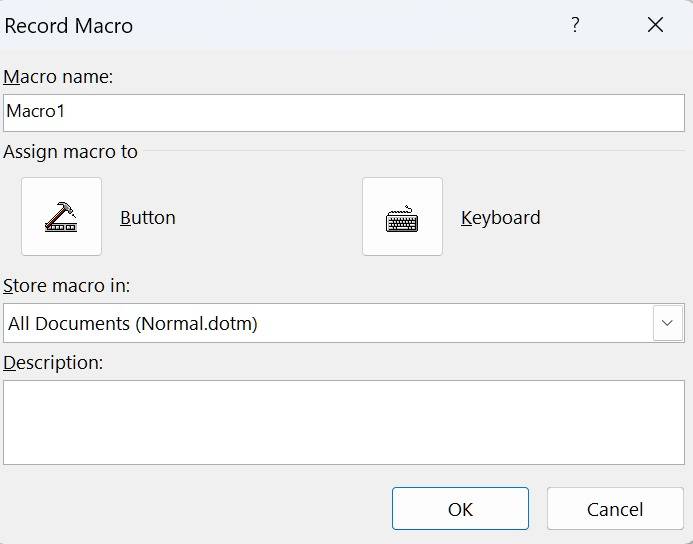Click the Store macro in label

pos(67,285)
